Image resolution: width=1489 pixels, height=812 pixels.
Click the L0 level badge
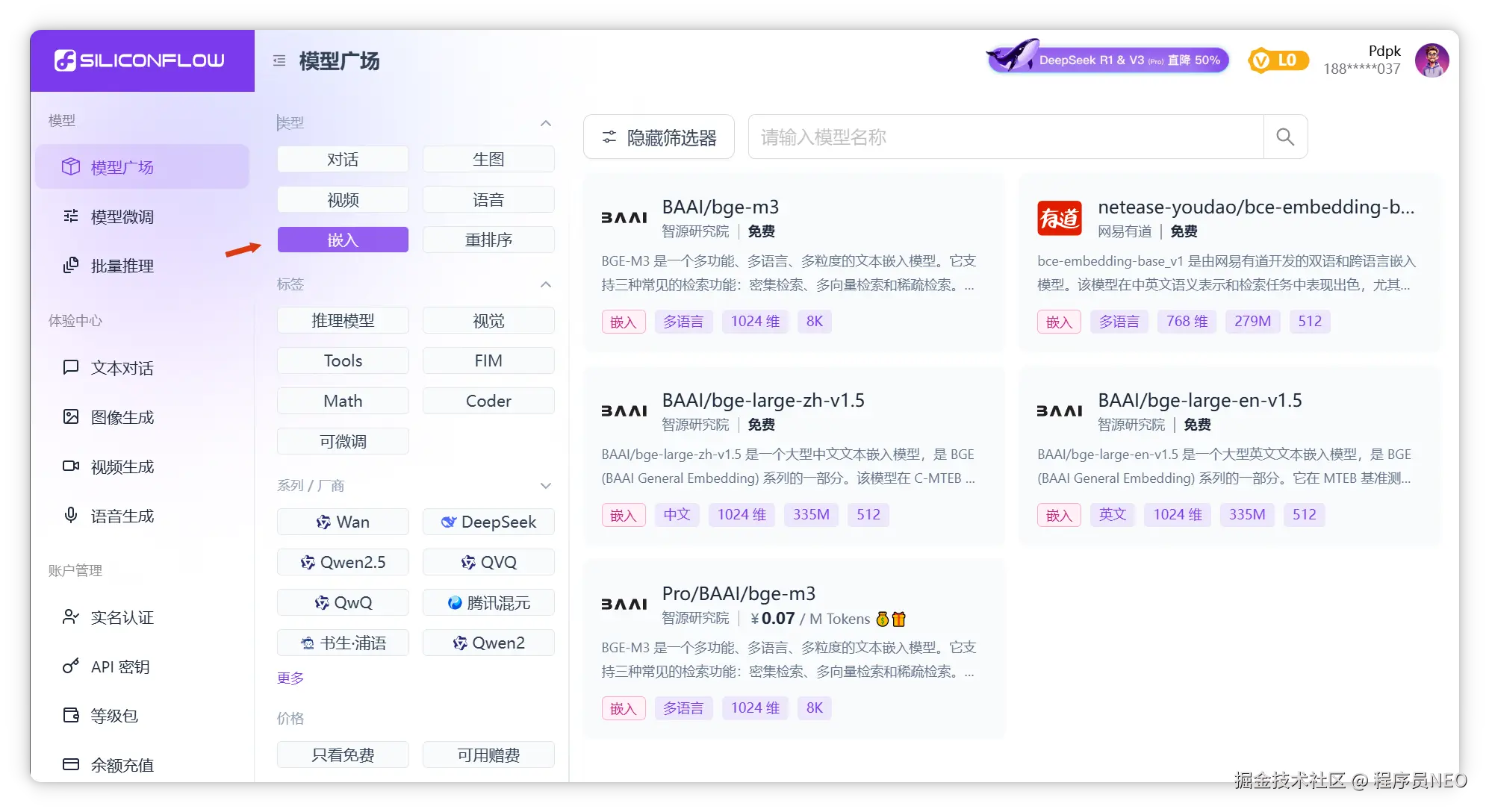pyautogui.click(x=1278, y=60)
